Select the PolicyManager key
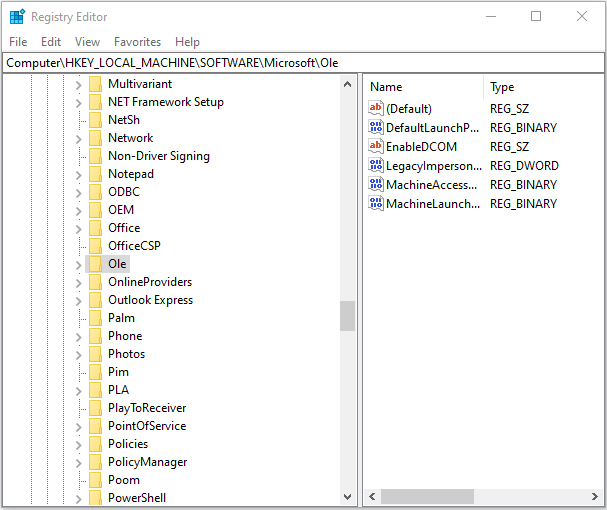The width and height of the screenshot is (607, 510). (x=147, y=462)
